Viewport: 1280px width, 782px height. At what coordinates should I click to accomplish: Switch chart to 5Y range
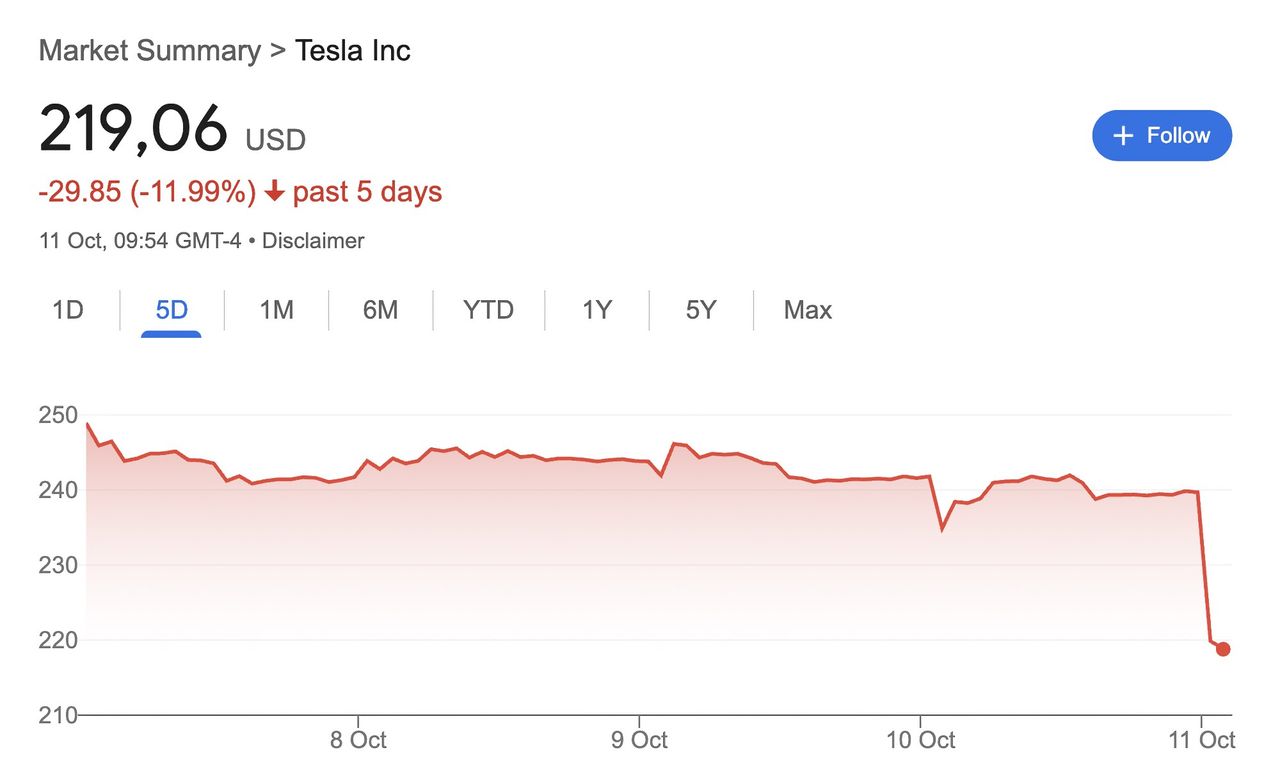click(701, 310)
